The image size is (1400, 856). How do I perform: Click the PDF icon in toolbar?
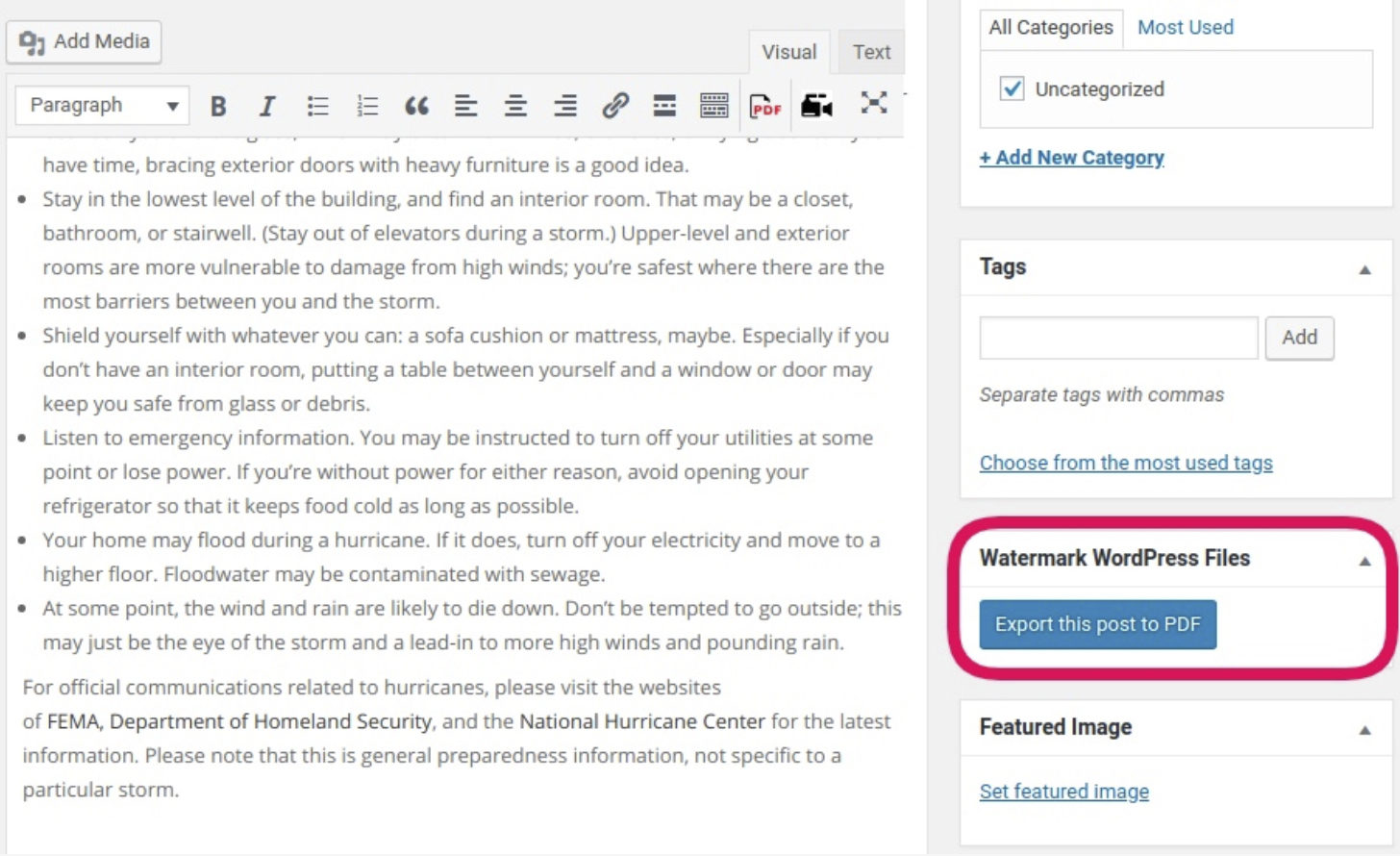click(x=765, y=106)
